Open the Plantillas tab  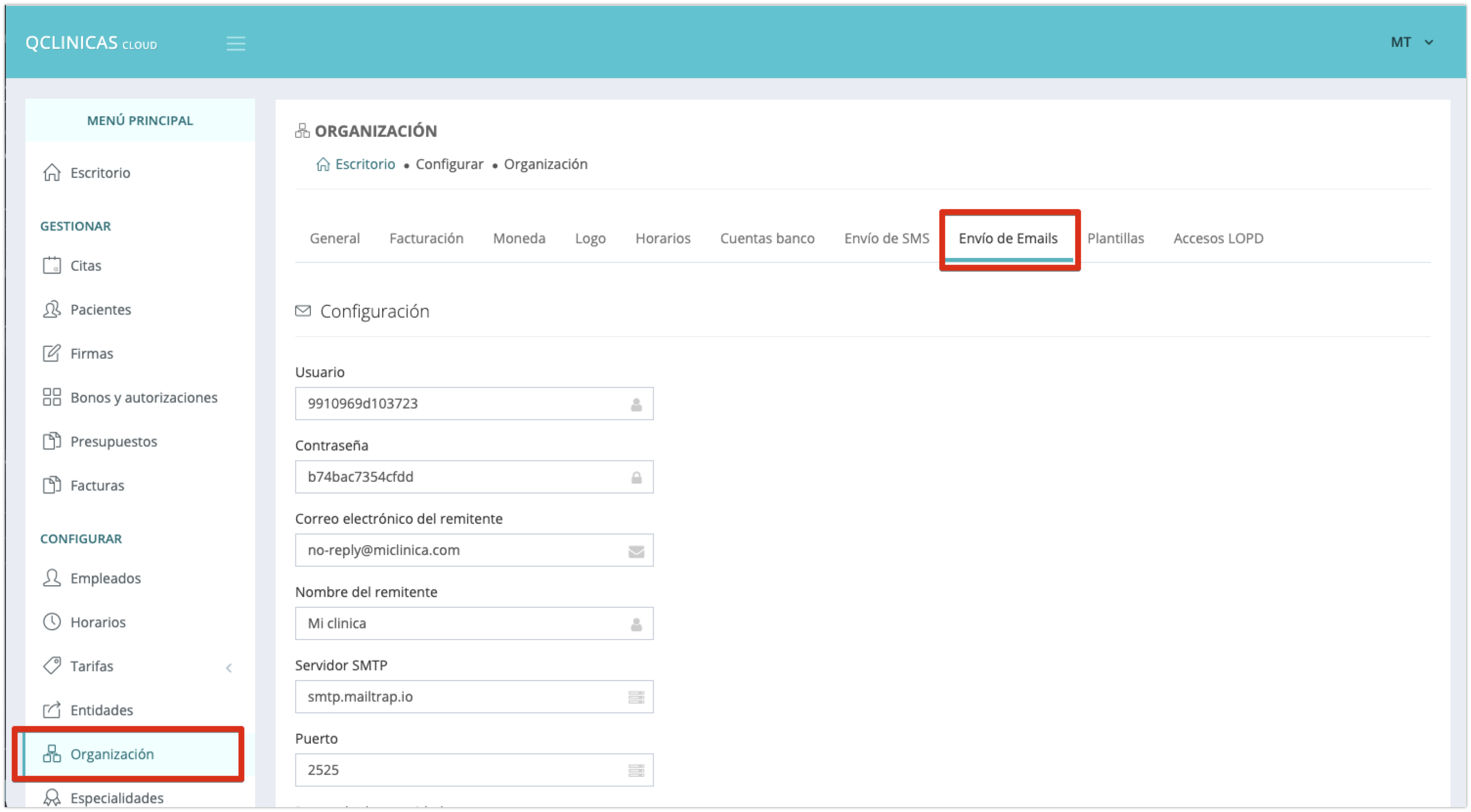coord(1115,238)
